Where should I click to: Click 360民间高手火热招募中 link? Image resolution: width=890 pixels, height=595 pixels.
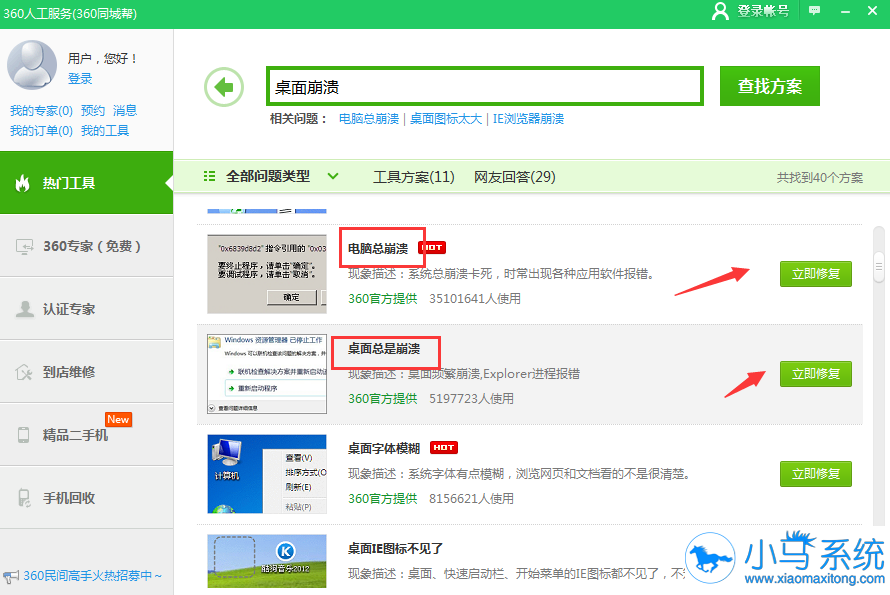tap(93, 576)
